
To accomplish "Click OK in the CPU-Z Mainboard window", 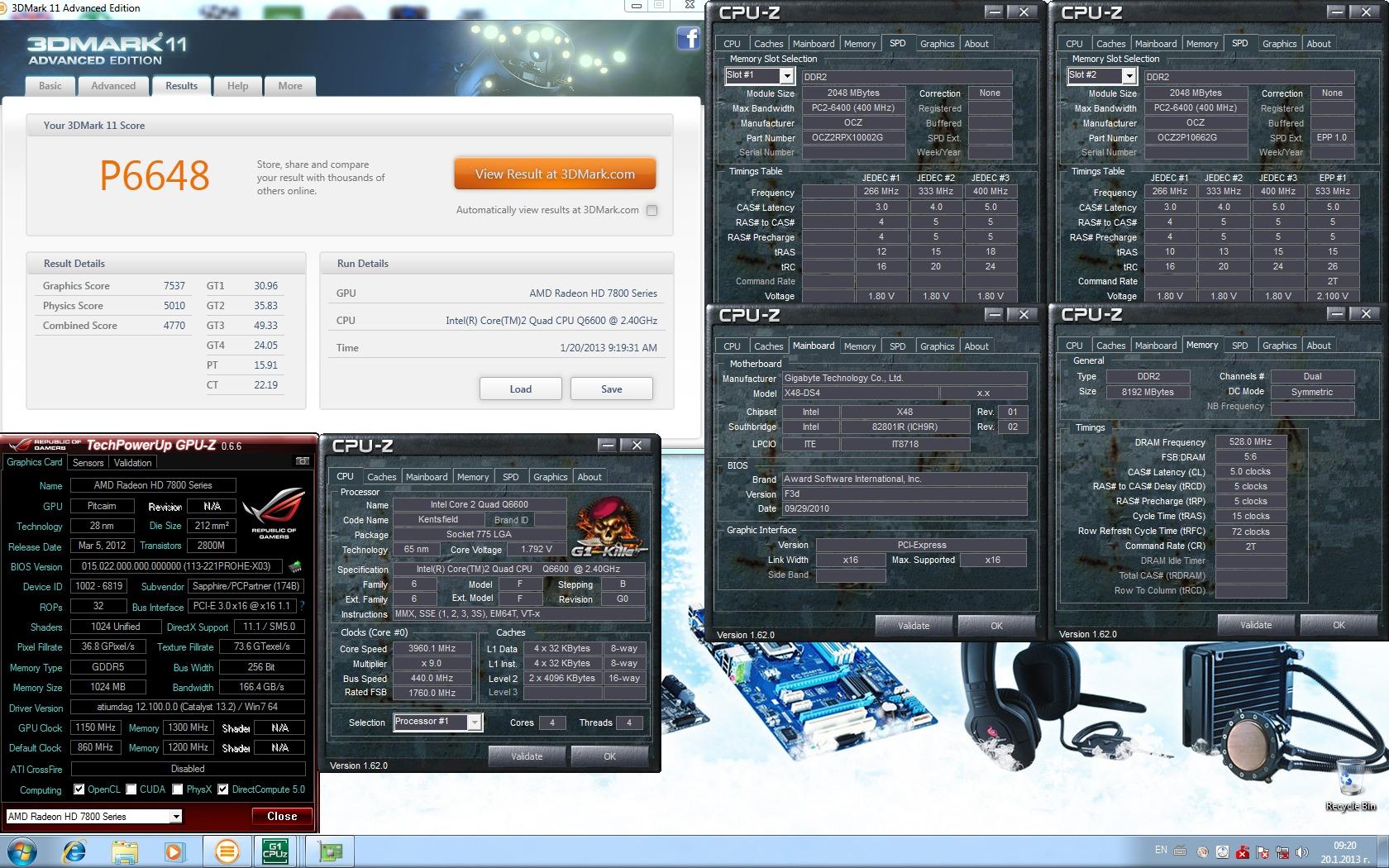I will [x=996, y=626].
